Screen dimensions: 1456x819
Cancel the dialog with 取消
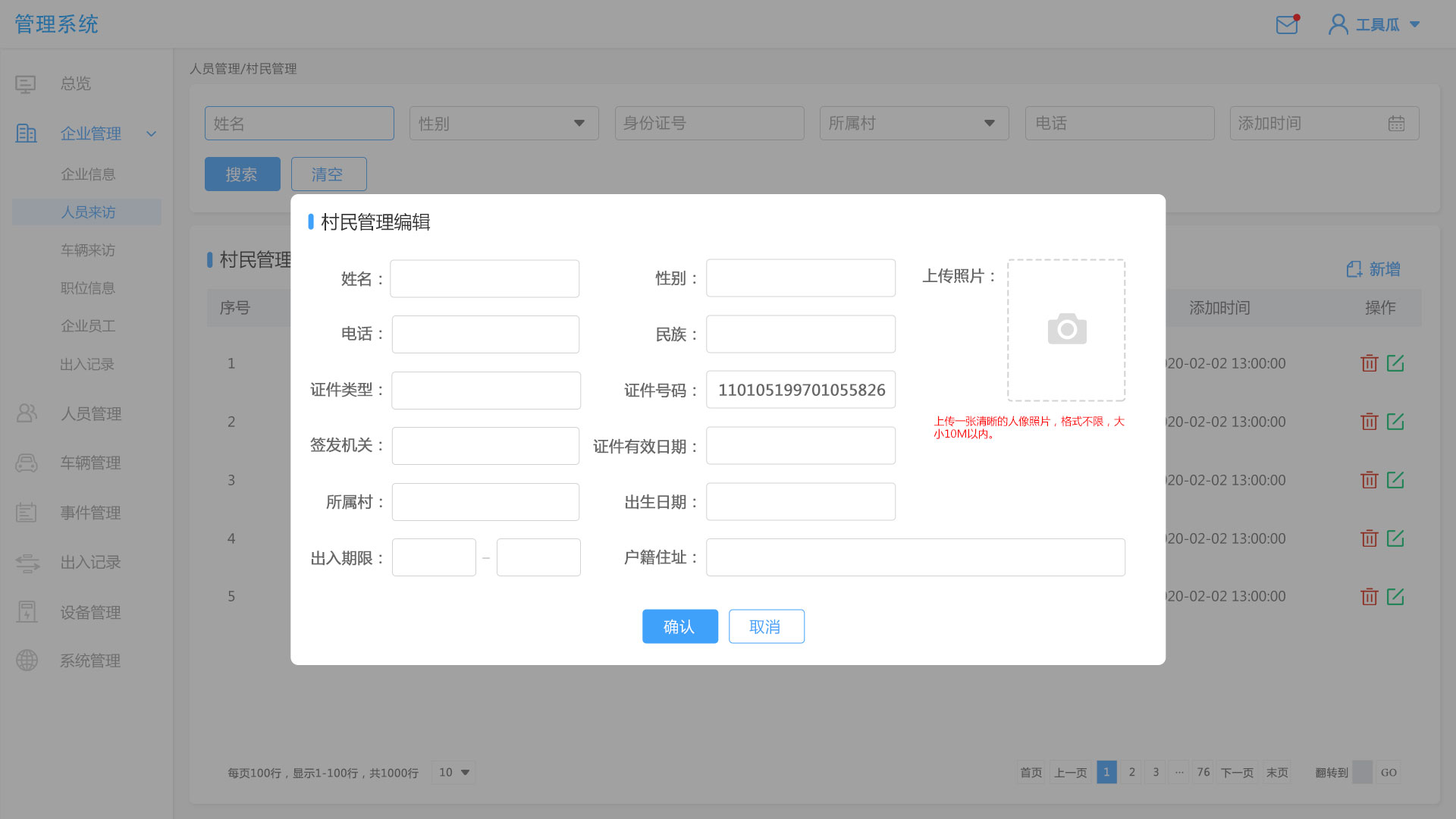(767, 626)
